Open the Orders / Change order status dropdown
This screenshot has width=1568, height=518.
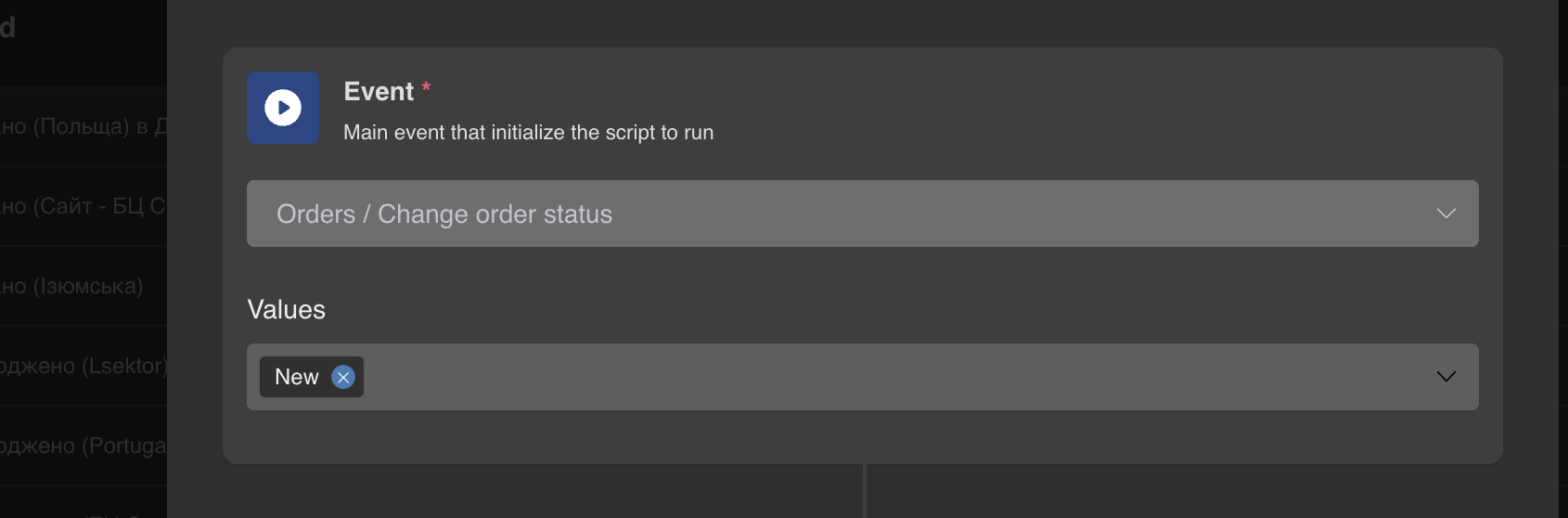[x=835, y=214]
